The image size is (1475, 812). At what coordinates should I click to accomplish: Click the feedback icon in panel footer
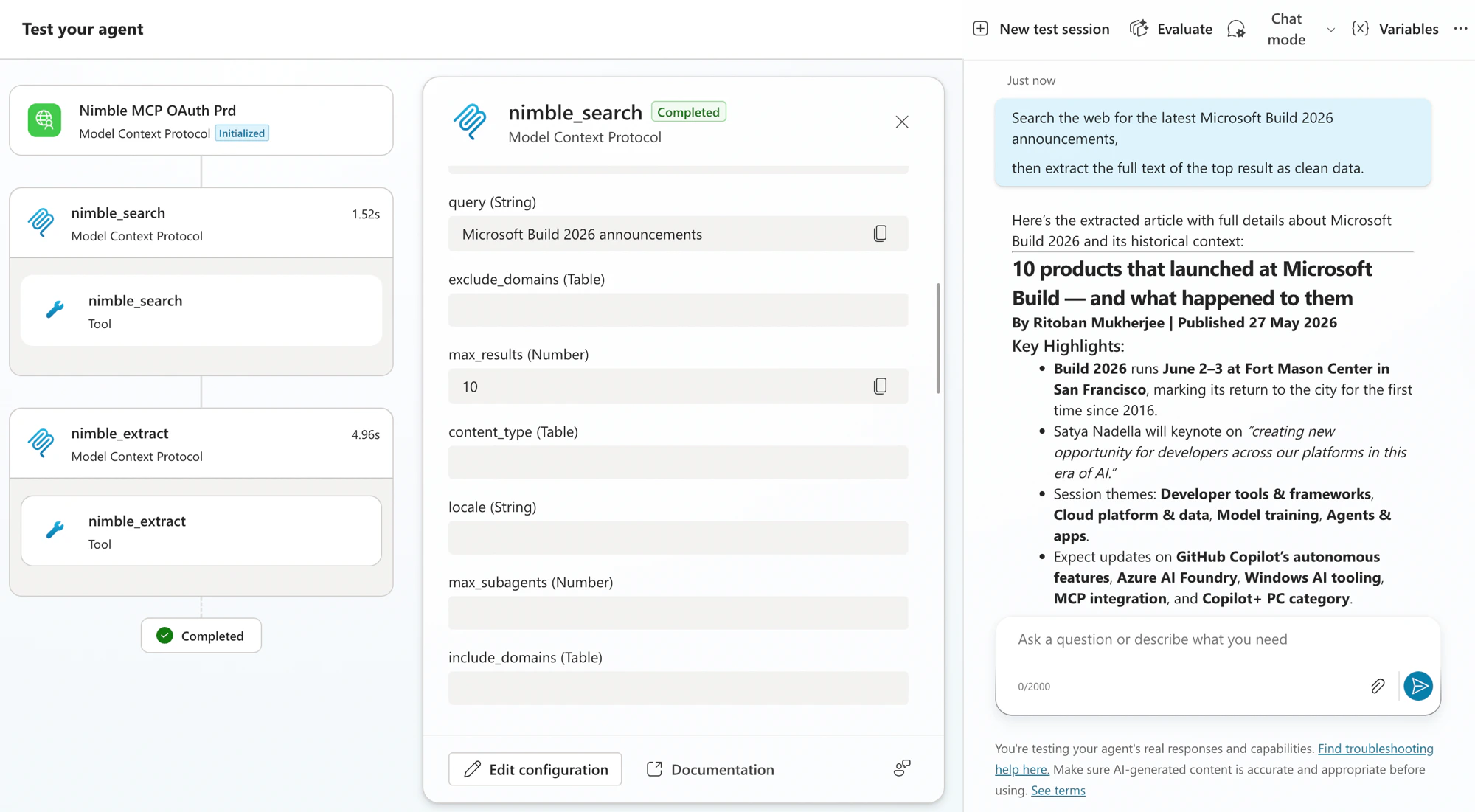click(902, 768)
